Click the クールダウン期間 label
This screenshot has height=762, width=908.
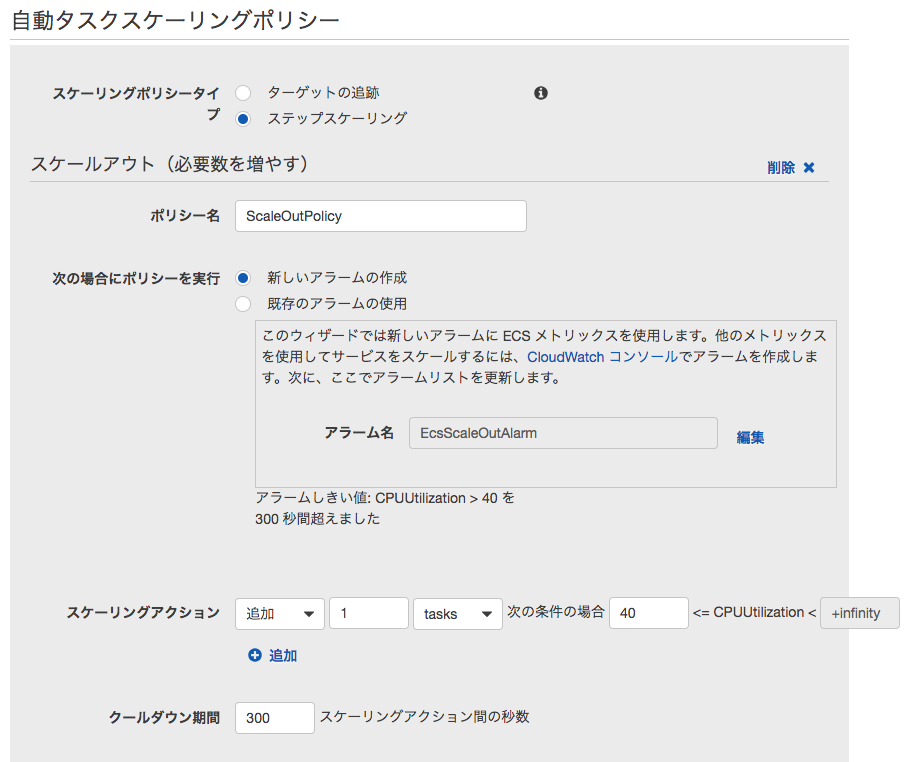164,718
